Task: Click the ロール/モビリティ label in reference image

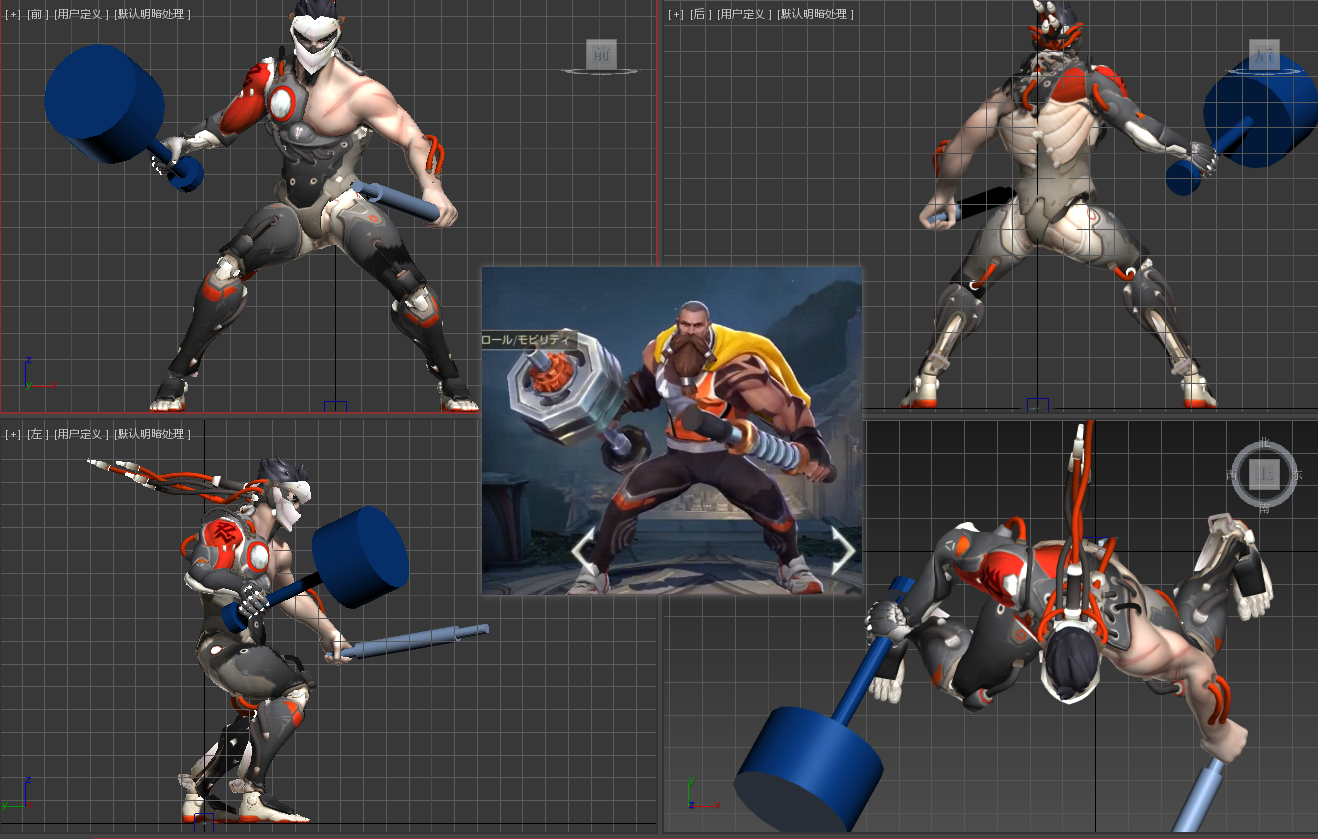Action: (x=529, y=340)
